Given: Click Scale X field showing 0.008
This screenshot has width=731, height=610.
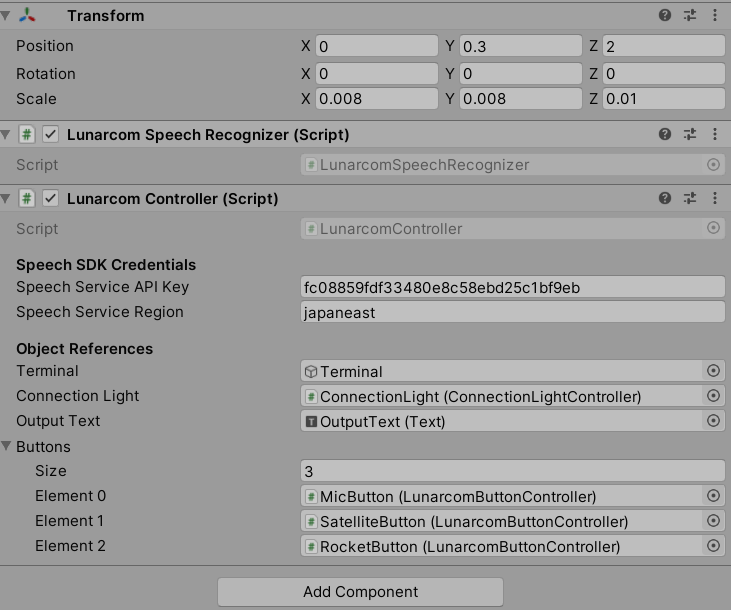Looking at the screenshot, I should 377,99.
